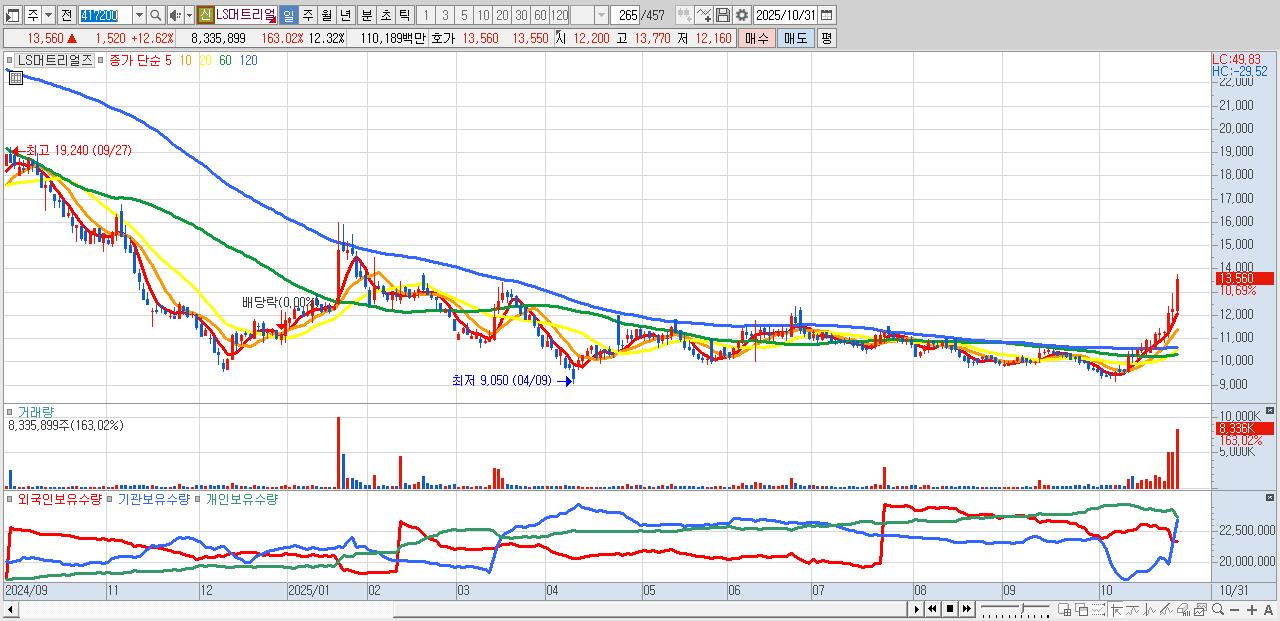Click the split chart window icon
Screen dimensions: 1280x621
pyautogui.click(x=1064, y=610)
